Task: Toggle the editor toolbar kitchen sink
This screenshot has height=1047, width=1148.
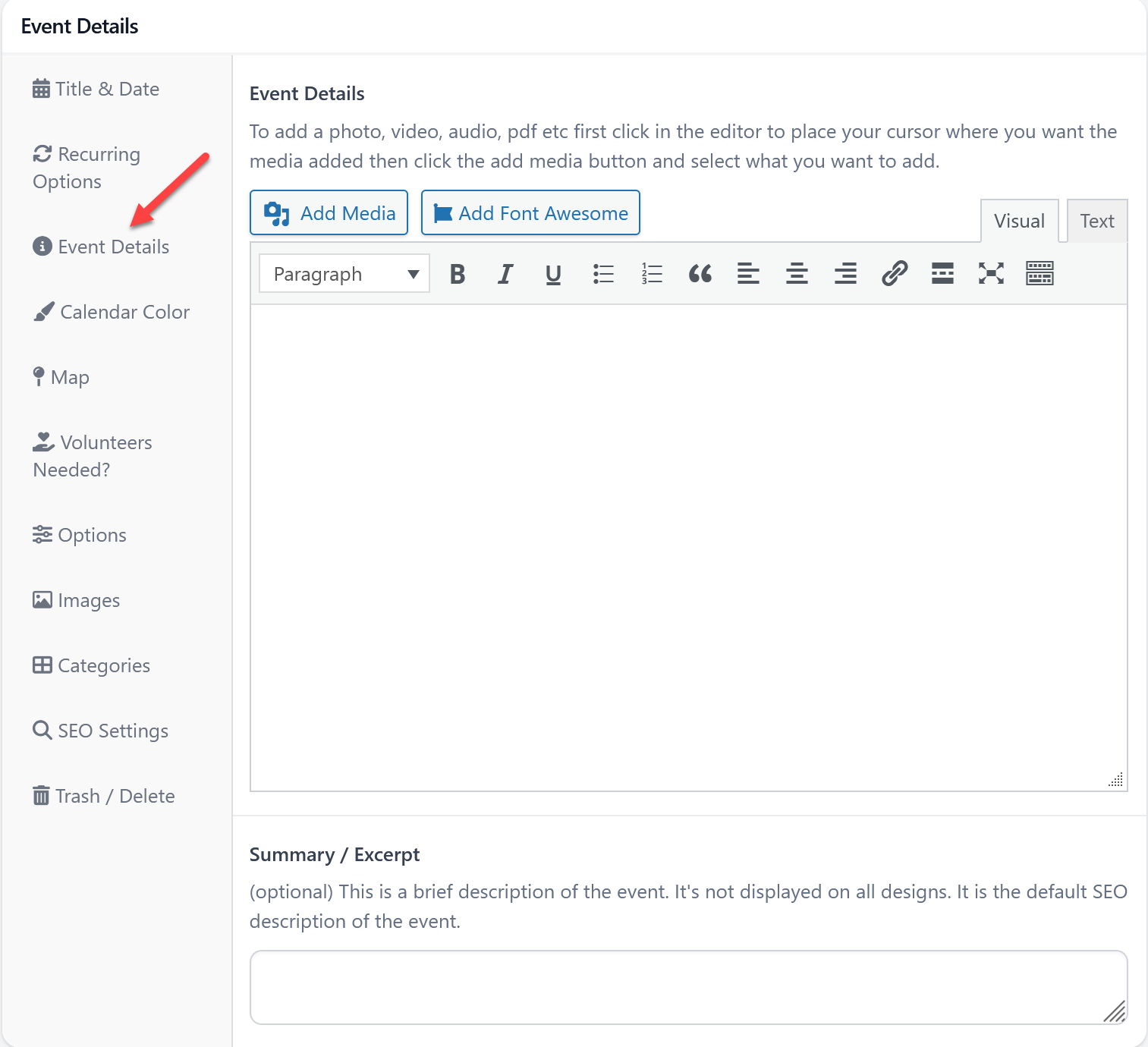Action: 1039,274
